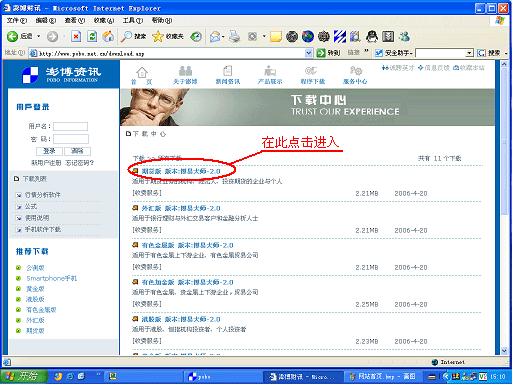Open the History clock icon in toolbar
512x384 pixels.
tap(196, 36)
